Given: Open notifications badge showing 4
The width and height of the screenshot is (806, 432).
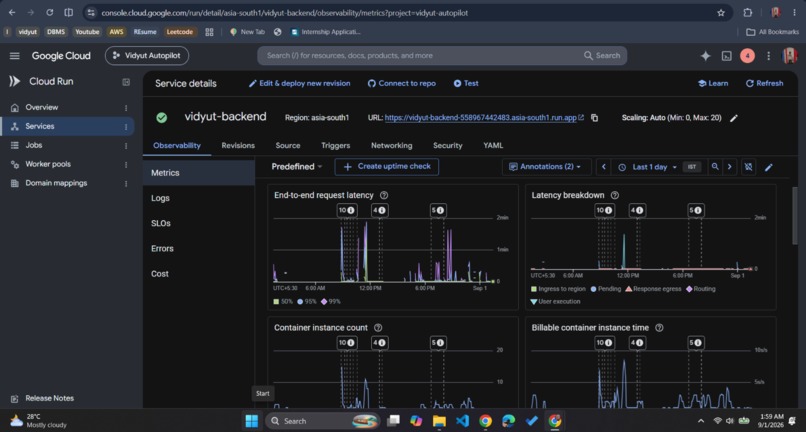Looking at the screenshot, I should 747,56.
